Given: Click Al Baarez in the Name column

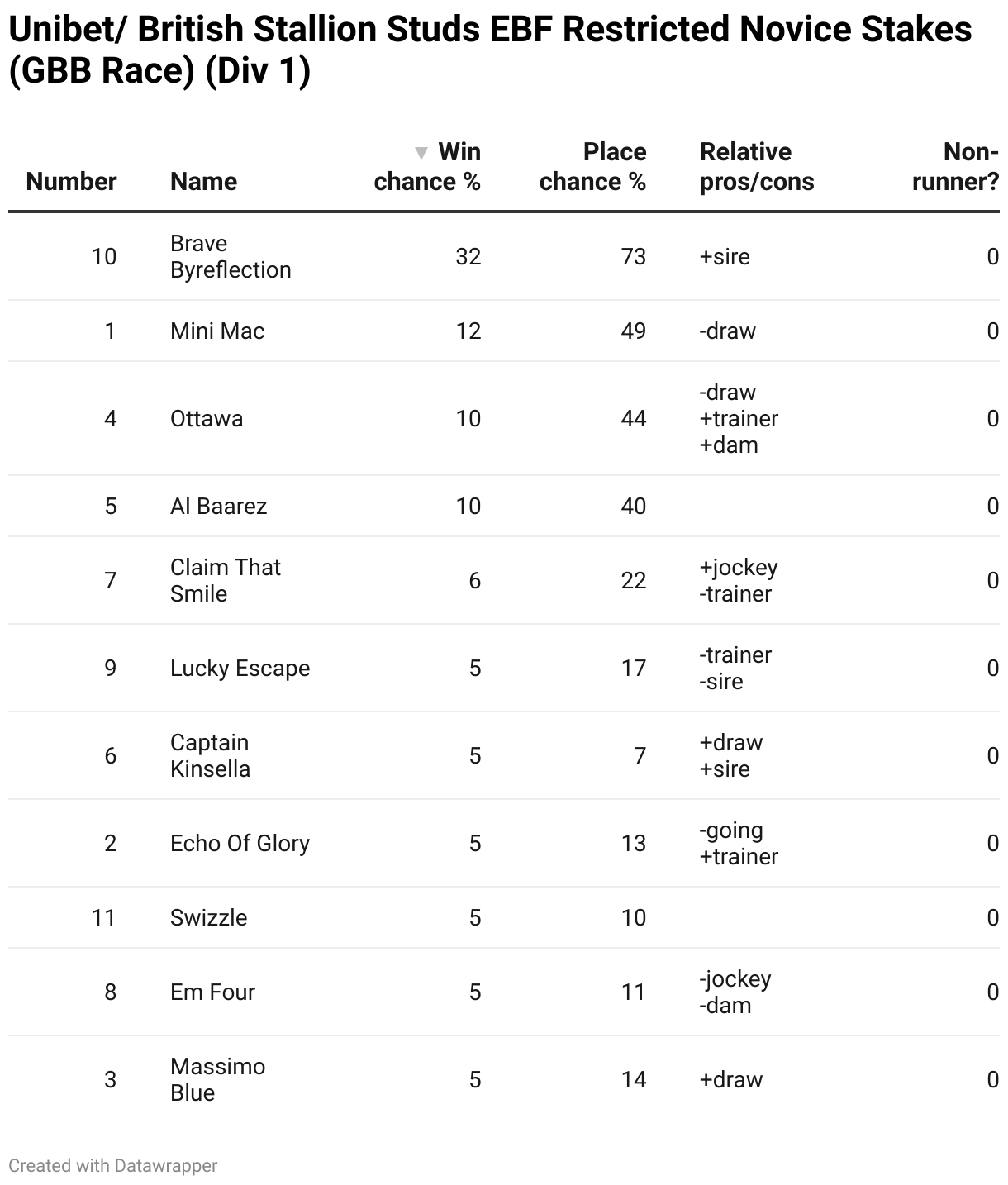Looking at the screenshot, I should [218, 507].
